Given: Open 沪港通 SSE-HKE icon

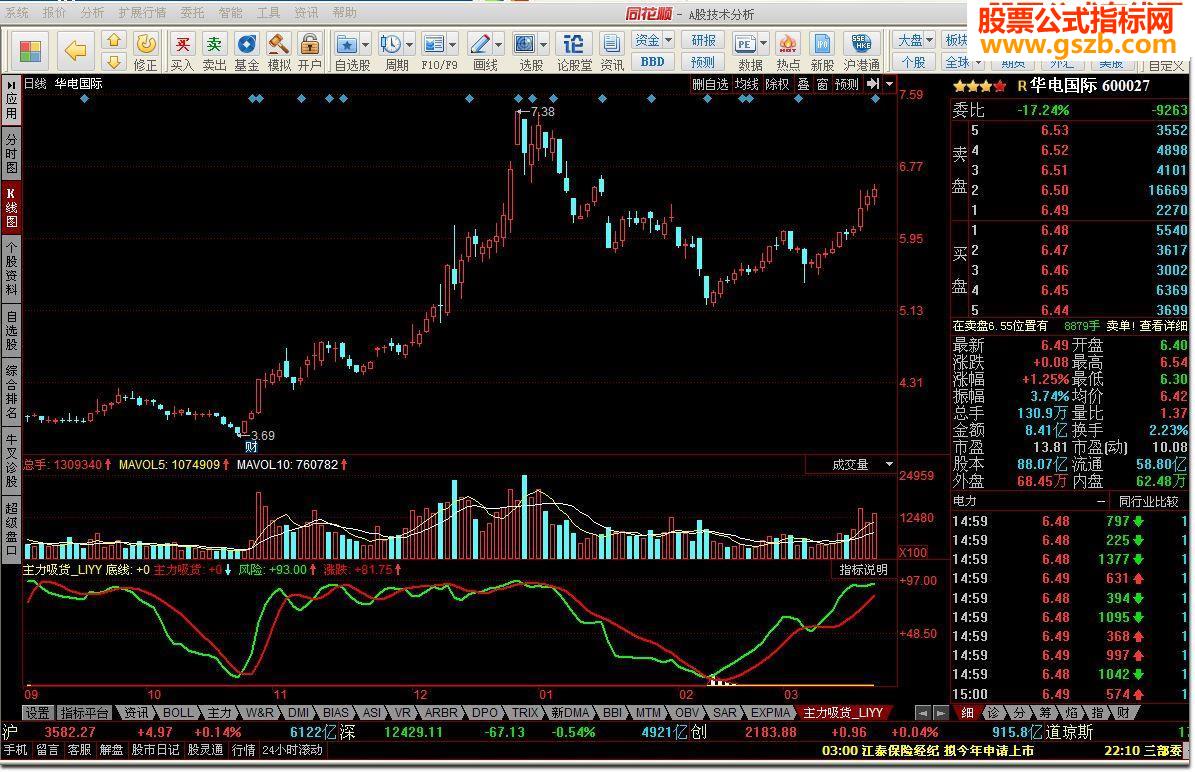Looking at the screenshot, I should (x=862, y=51).
